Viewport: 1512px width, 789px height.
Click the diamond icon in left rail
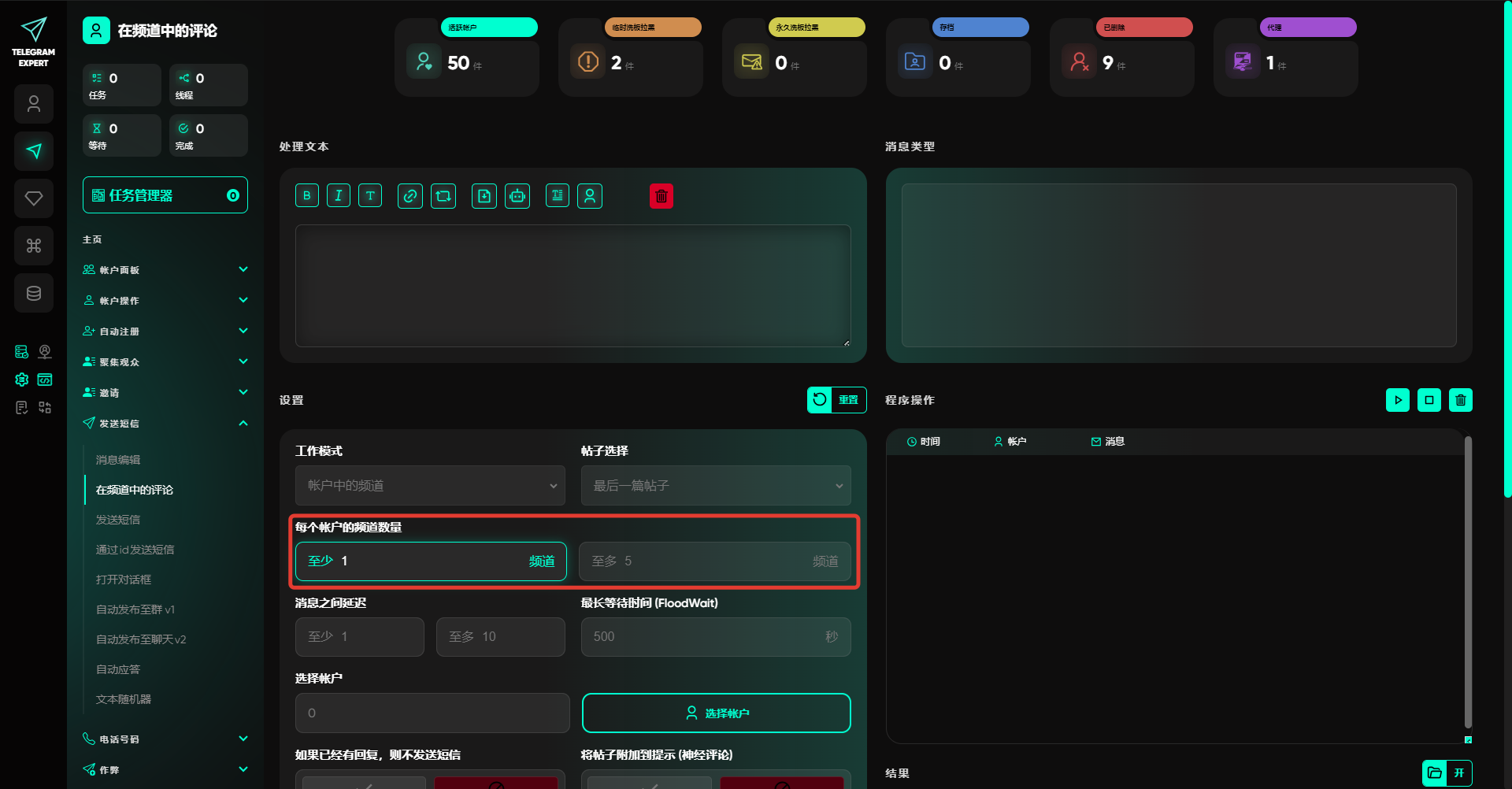tap(34, 198)
